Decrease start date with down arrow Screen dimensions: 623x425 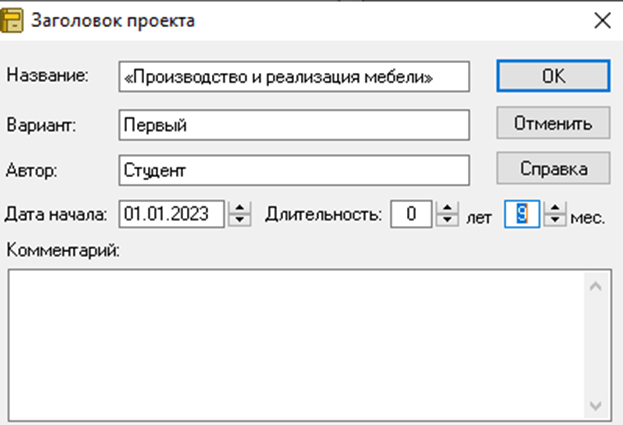coord(240,220)
